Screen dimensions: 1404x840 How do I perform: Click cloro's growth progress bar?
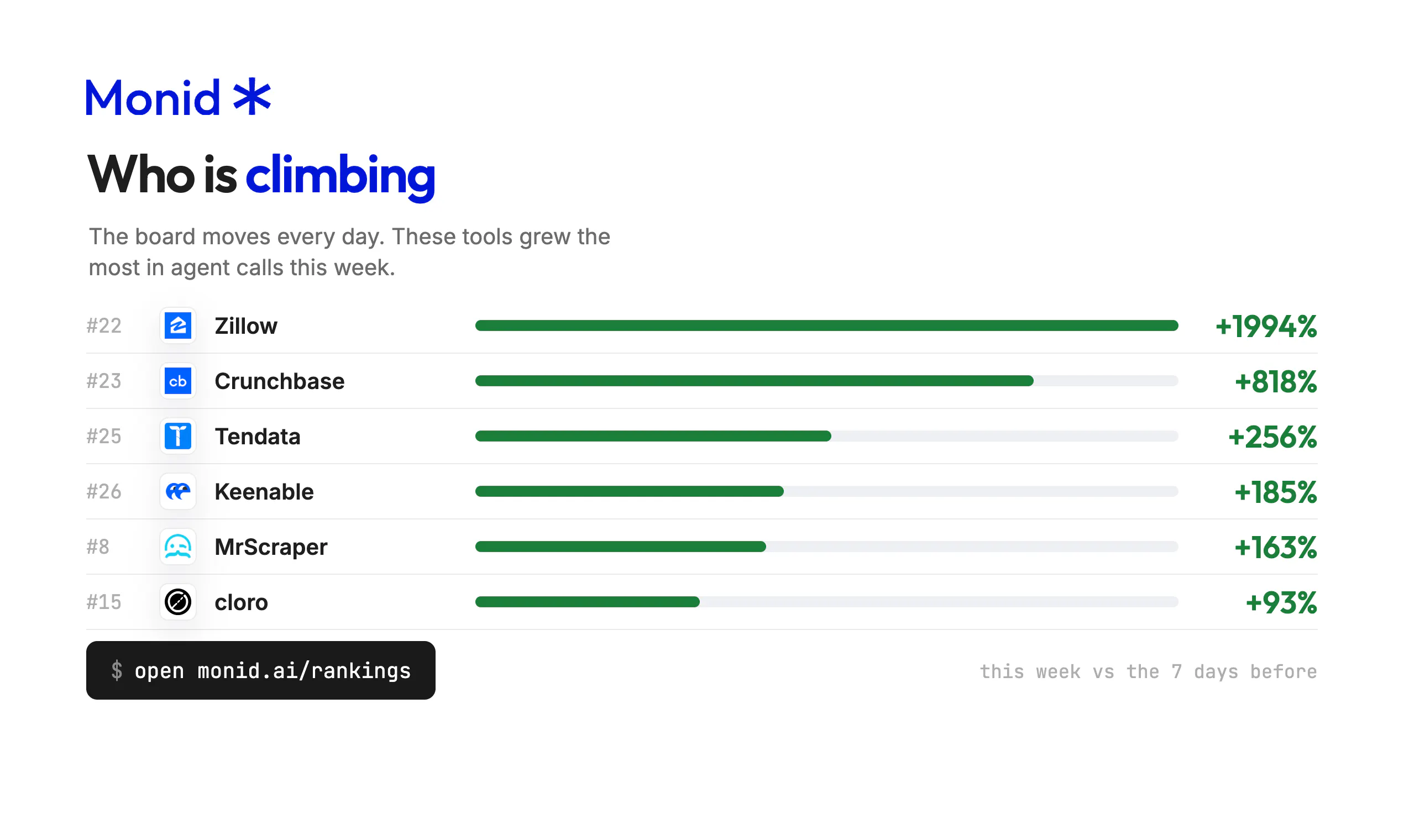pyautogui.click(x=826, y=602)
